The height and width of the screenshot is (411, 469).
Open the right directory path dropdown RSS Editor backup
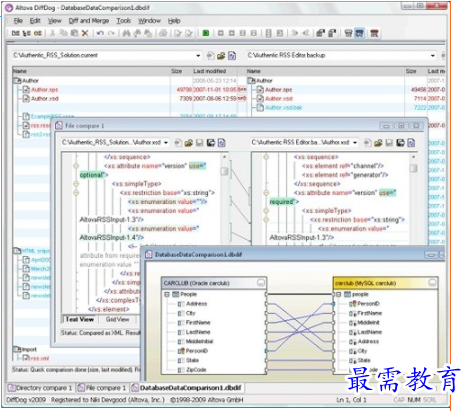(433, 56)
